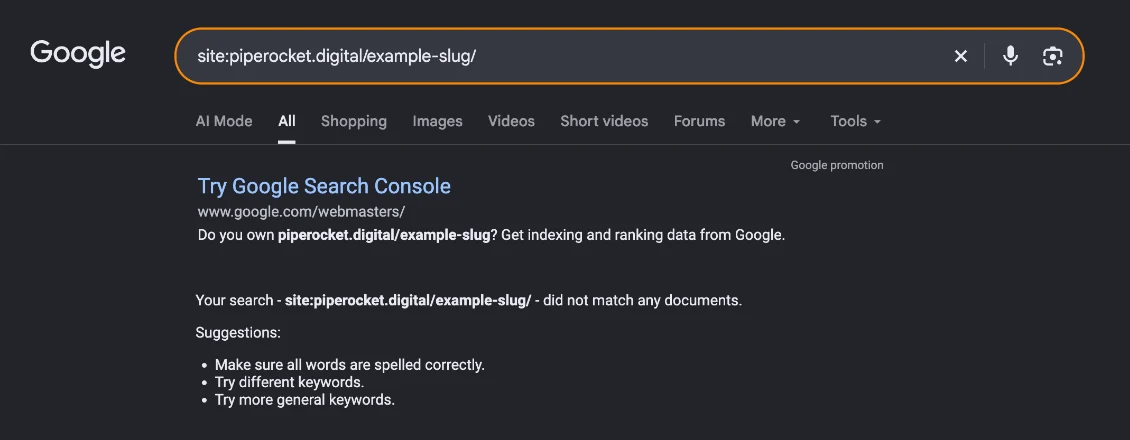
Task: Expand the Tools dropdown
Action: [855, 121]
